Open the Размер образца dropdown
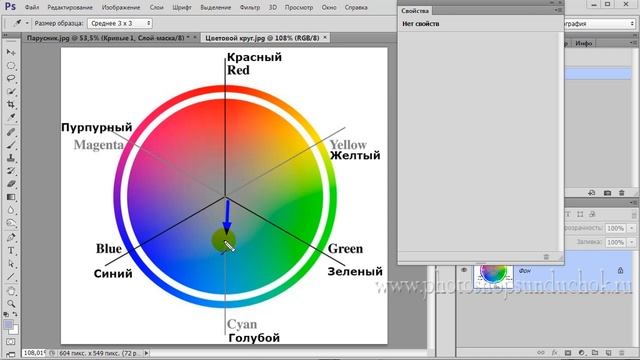The image size is (640, 360). (120, 23)
